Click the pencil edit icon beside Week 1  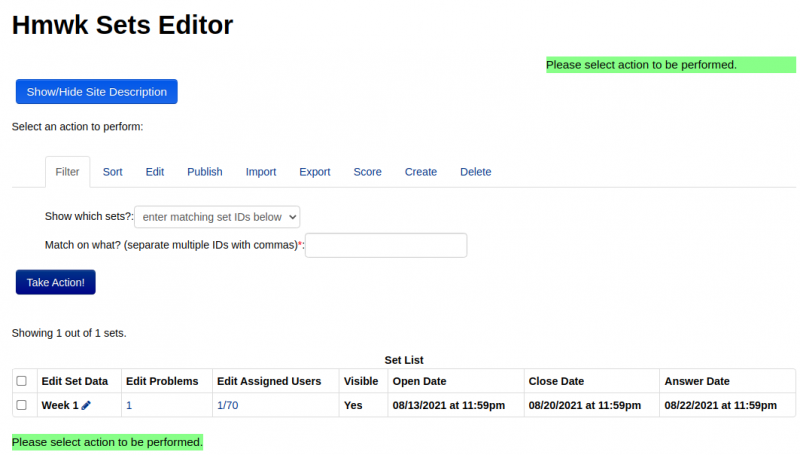[x=86, y=405]
